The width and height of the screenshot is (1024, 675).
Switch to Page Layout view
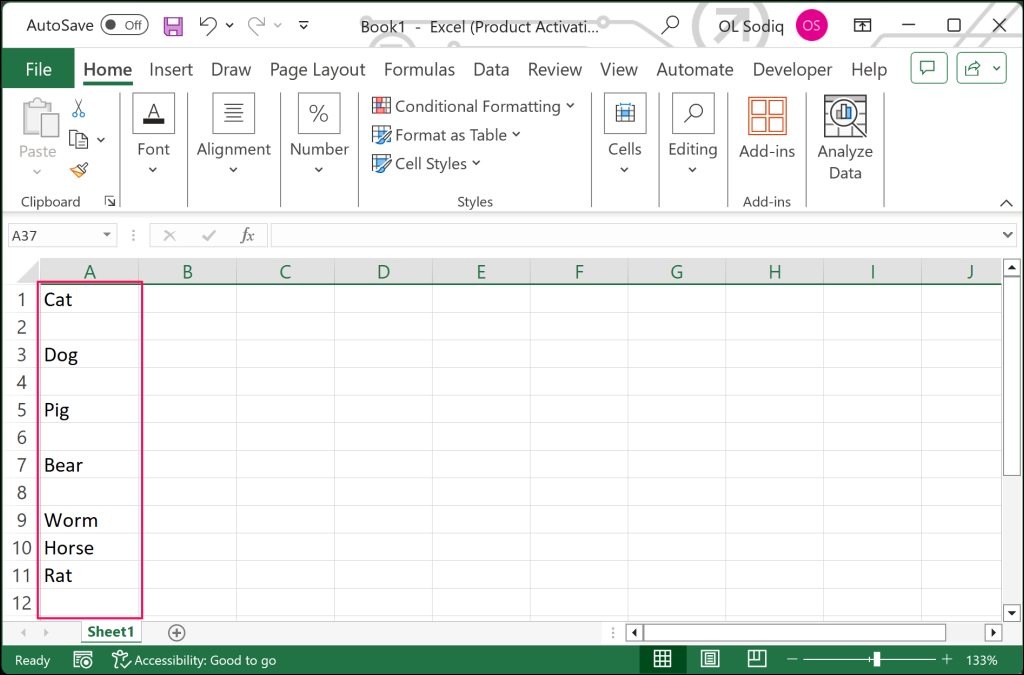[710, 659]
